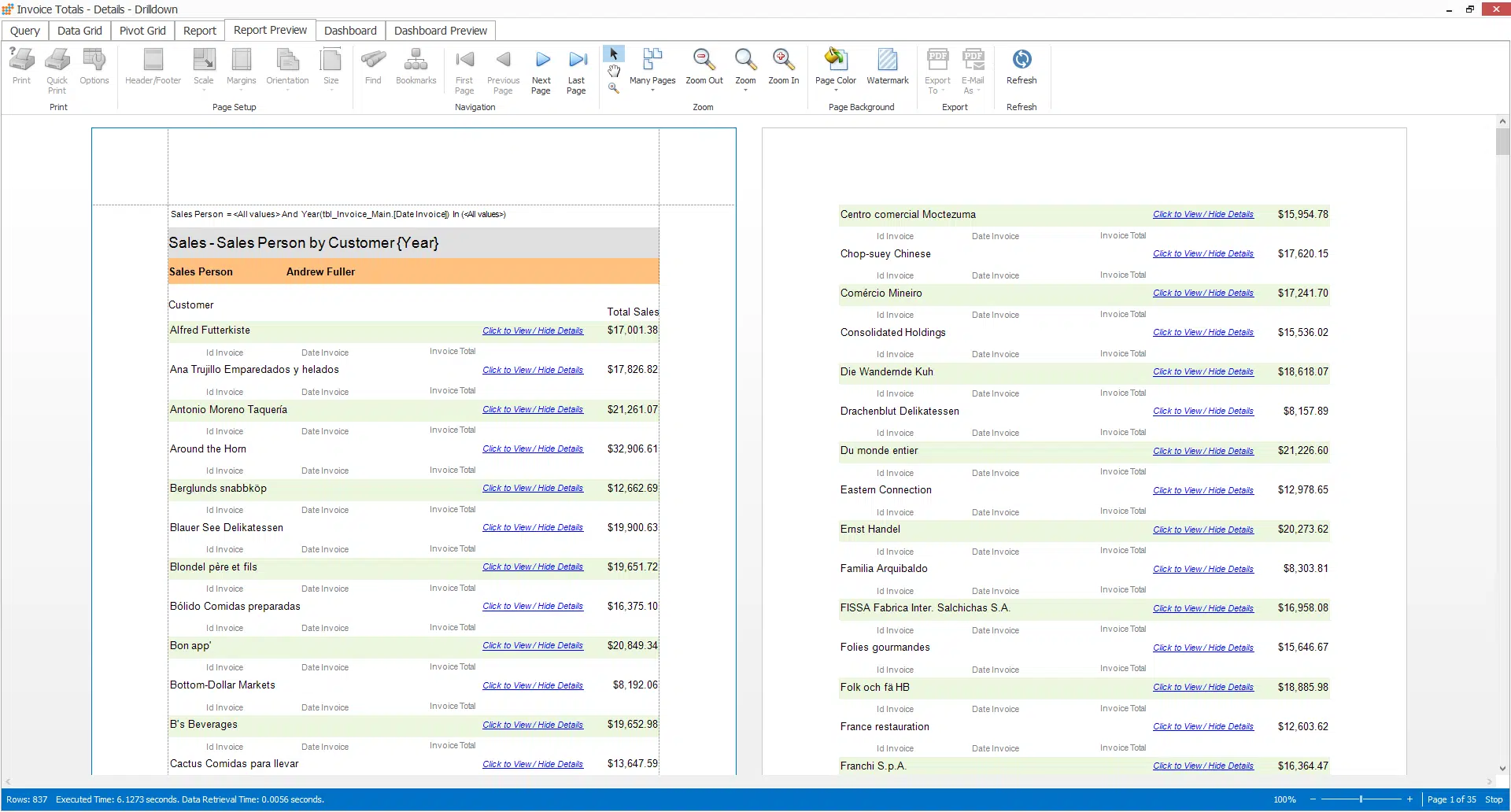
Task: Refresh the report preview
Action: click(1021, 66)
